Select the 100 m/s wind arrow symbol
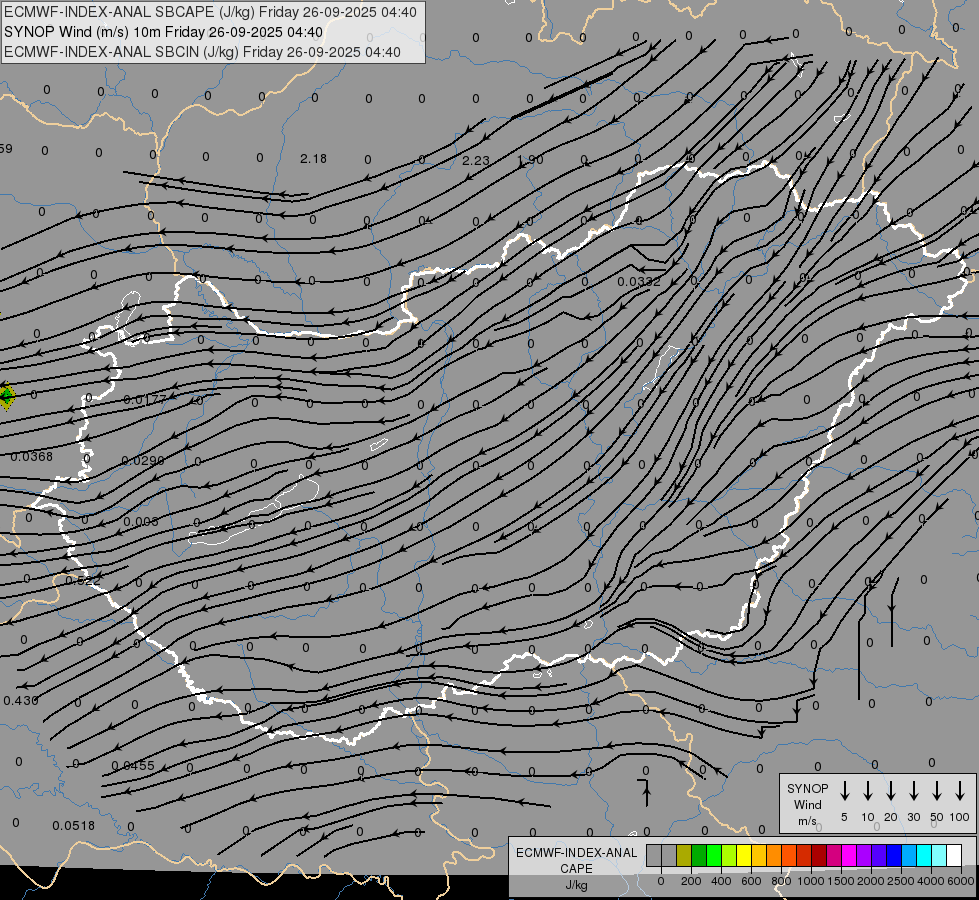979x900 pixels. pyautogui.click(x=960, y=791)
